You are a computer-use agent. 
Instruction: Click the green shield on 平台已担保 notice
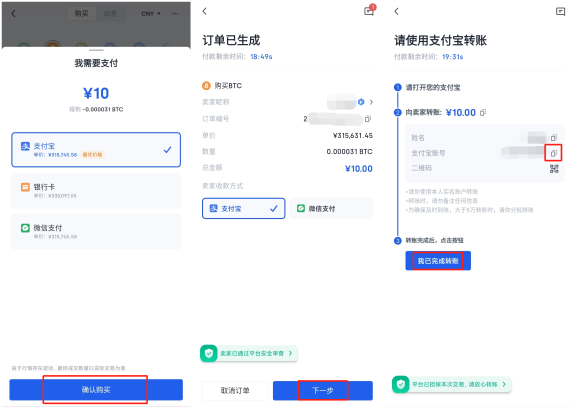click(401, 384)
